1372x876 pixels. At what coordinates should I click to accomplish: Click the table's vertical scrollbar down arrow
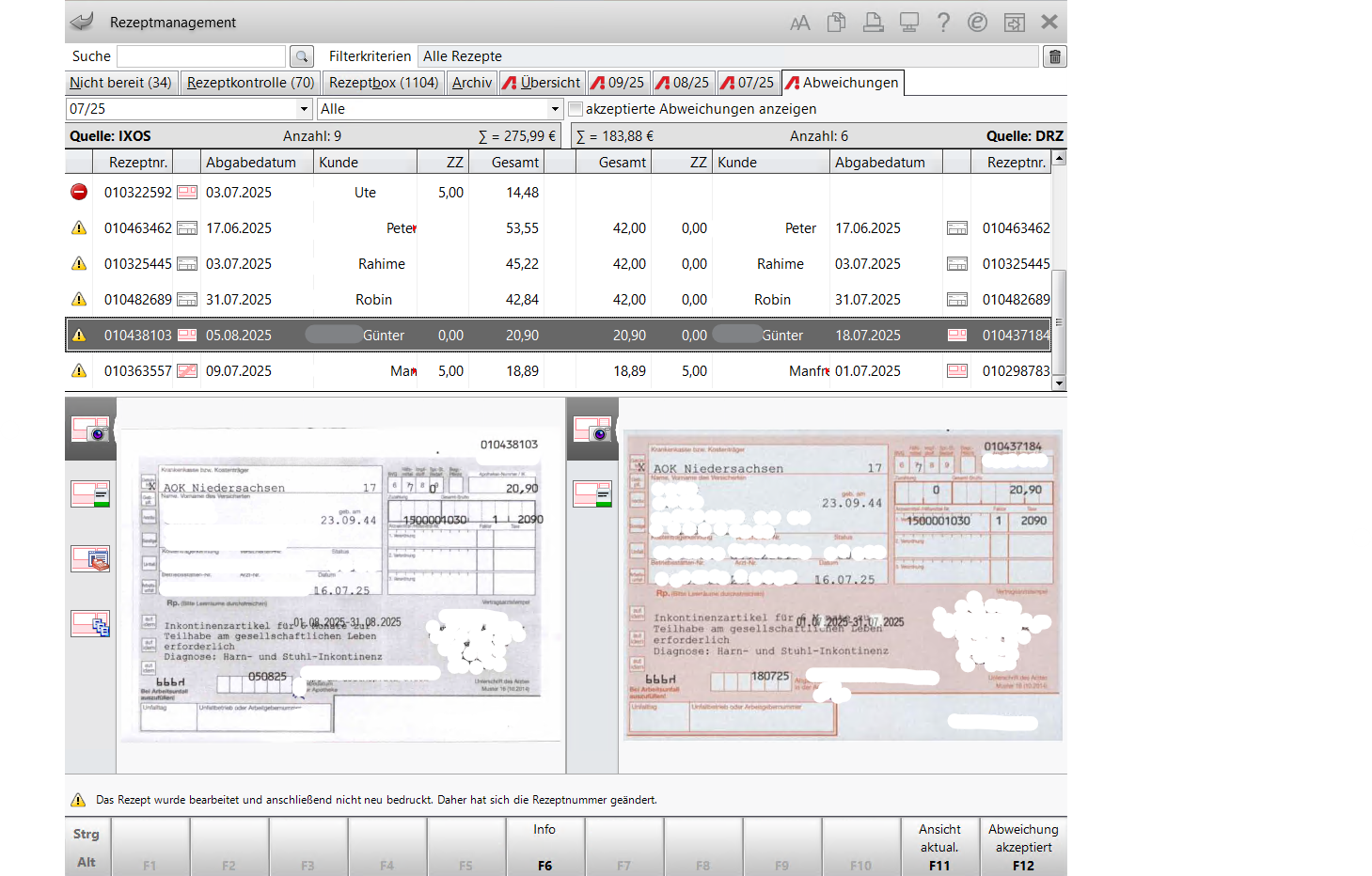[x=1059, y=383]
